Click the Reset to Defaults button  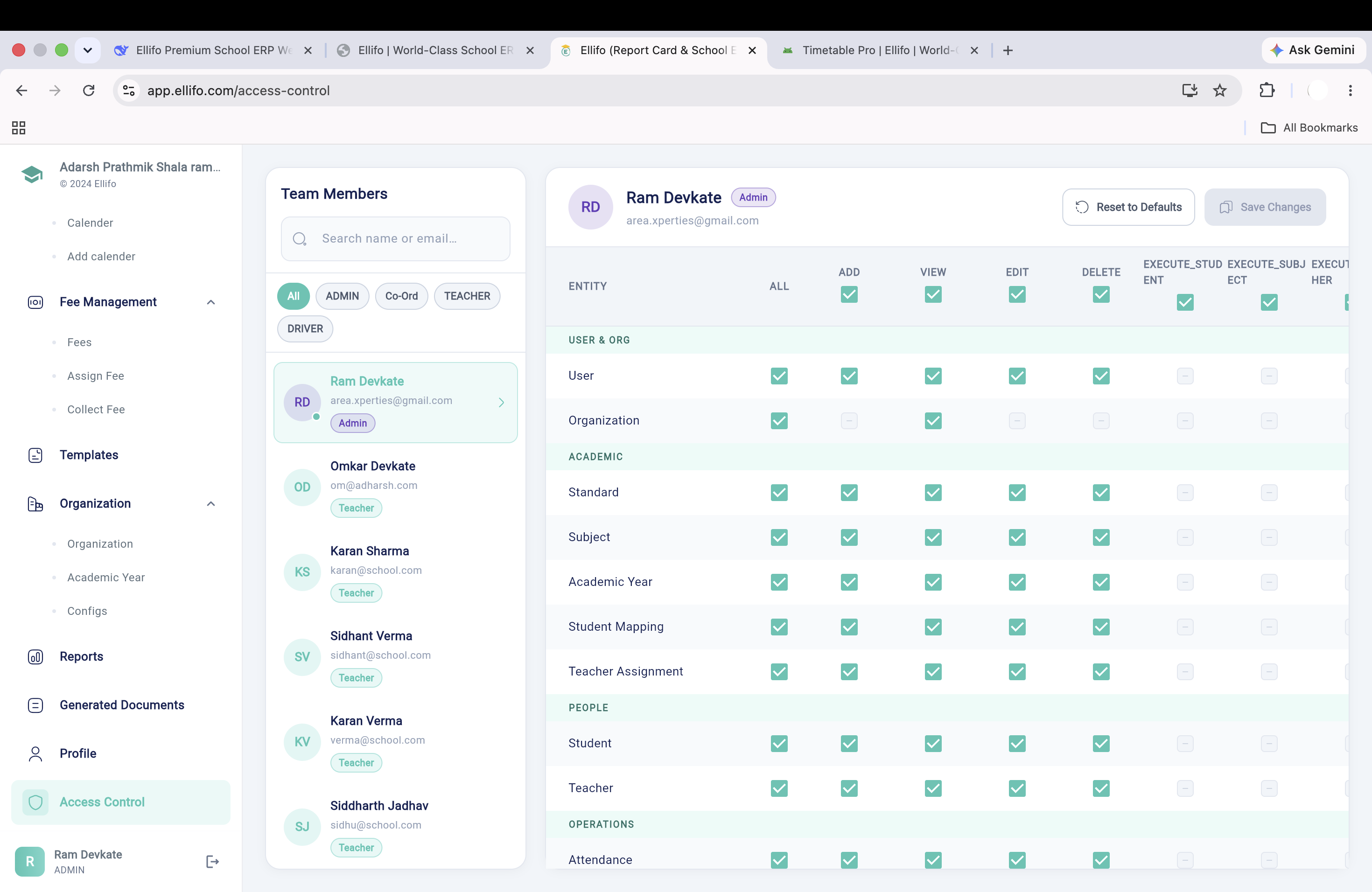tap(1128, 207)
